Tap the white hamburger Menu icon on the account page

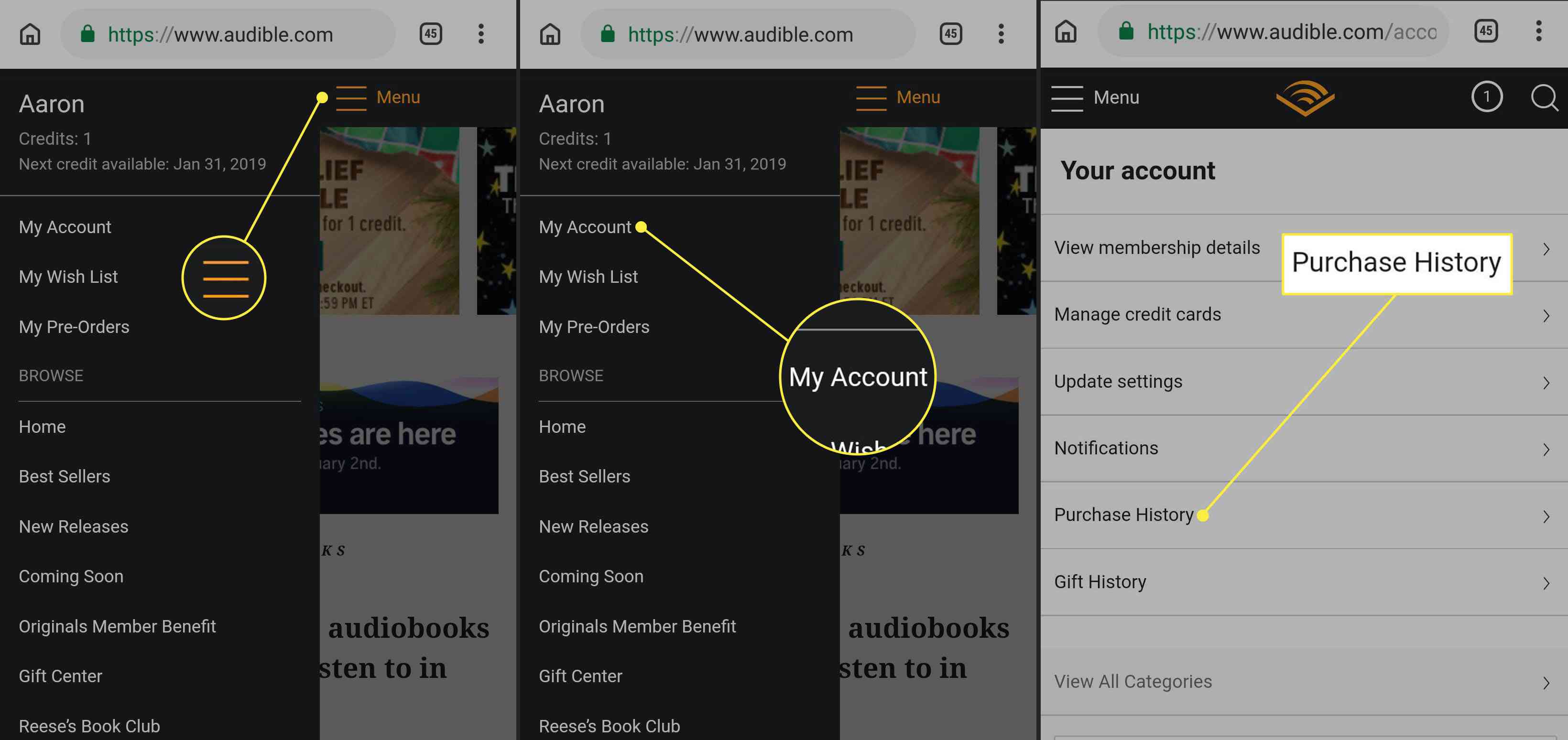(x=1067, y=98)
